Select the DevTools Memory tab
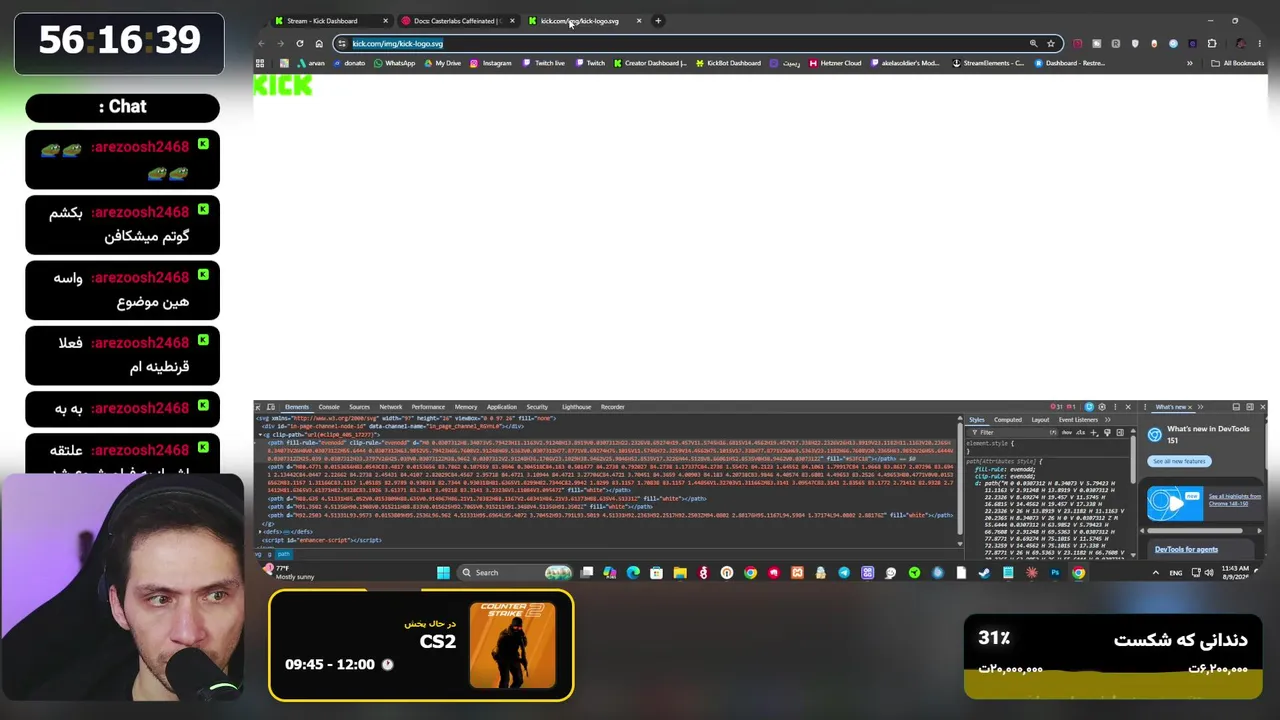 click(466, 407)
